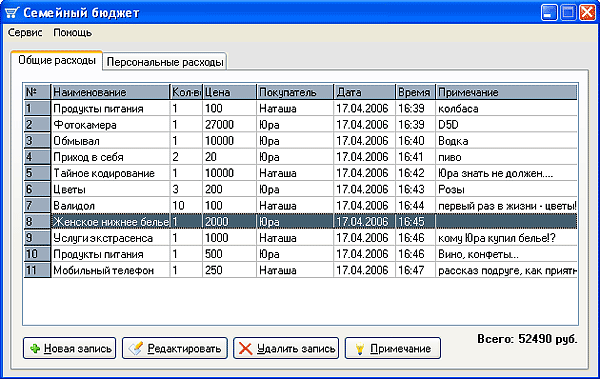Click the Наименование column header
The image size is (600, 379).
(110, 92)
